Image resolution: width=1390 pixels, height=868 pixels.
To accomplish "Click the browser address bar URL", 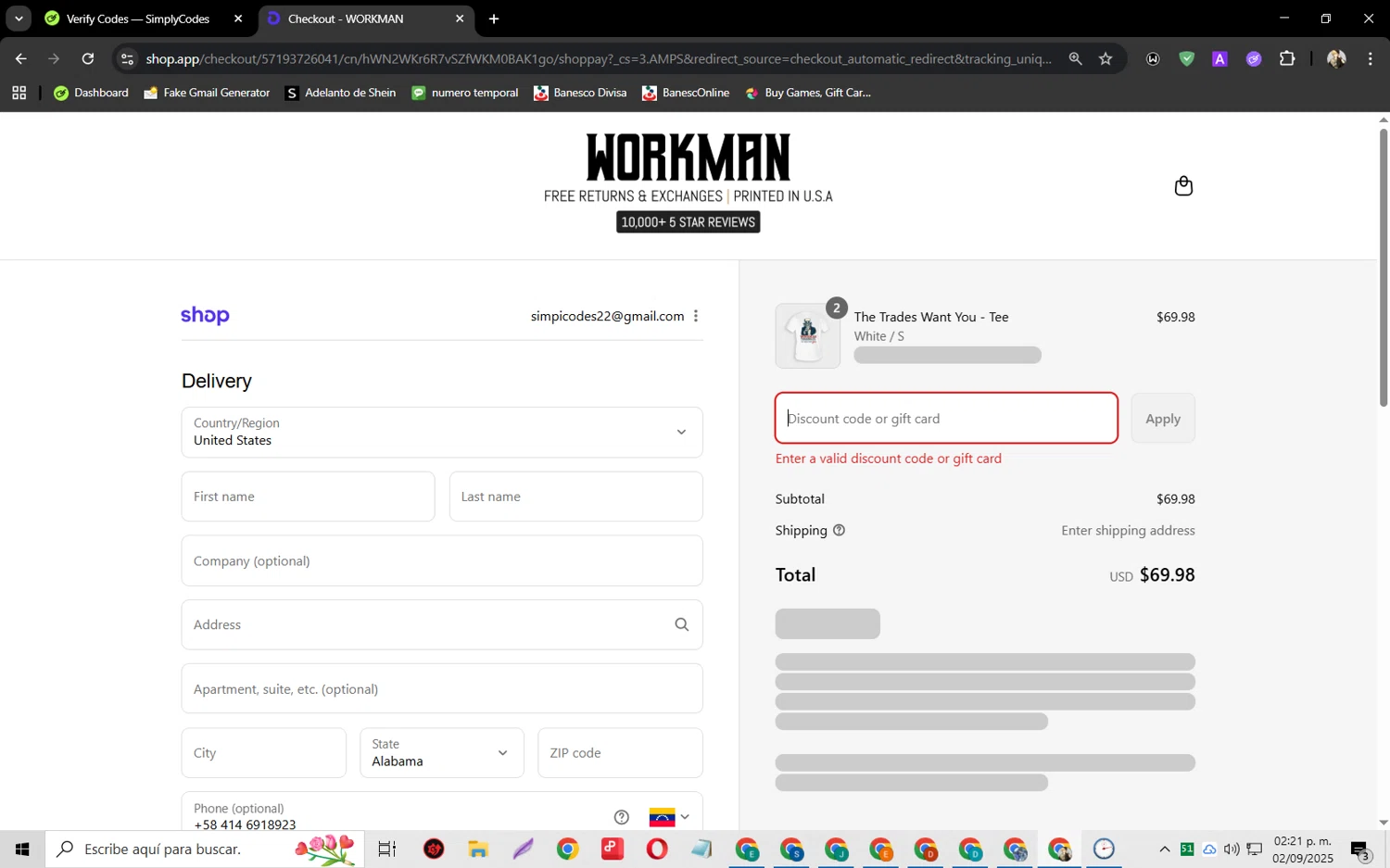I will pyautogui.click(x=599, y=58).
